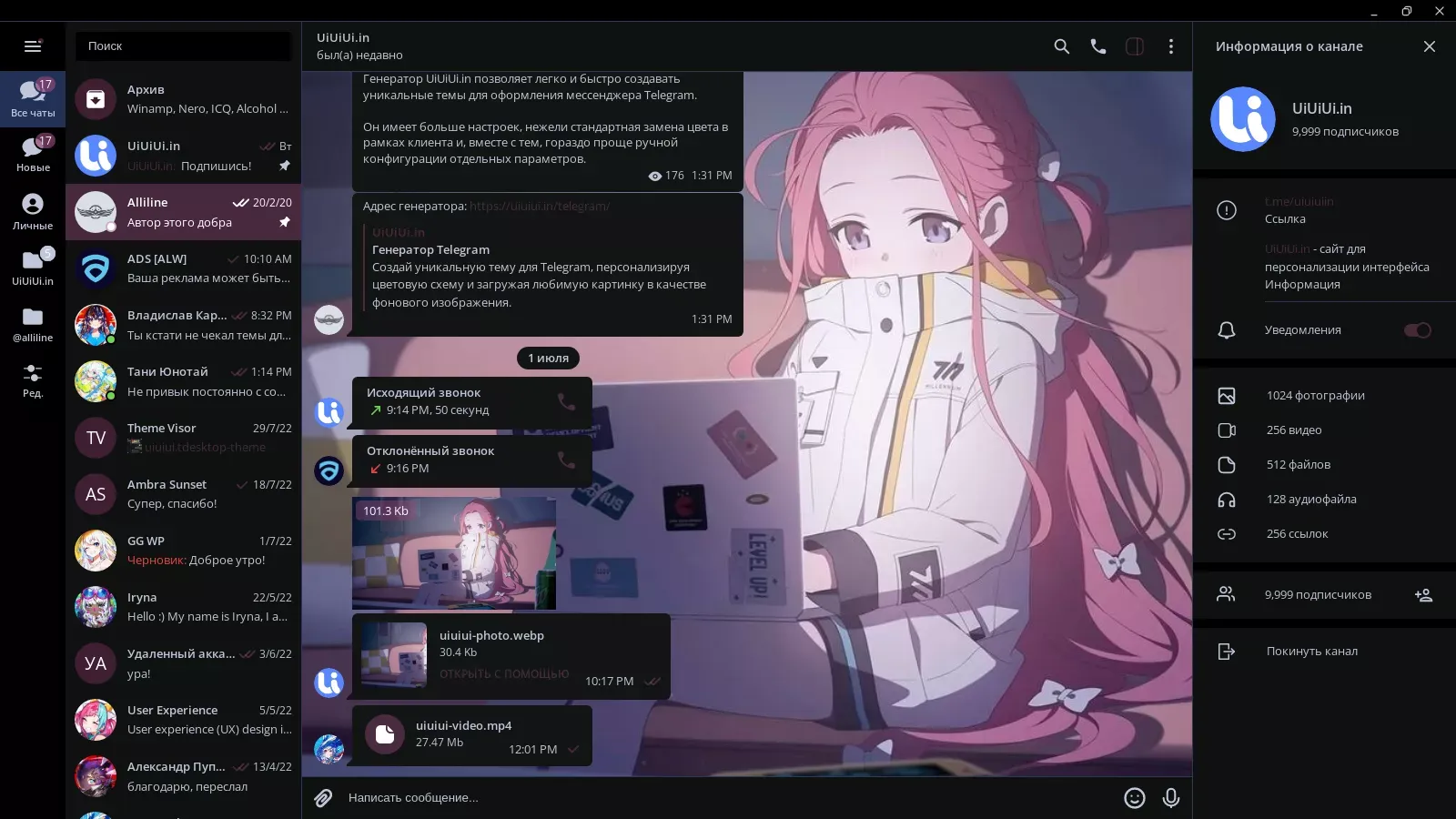
Task: Record a voice message with microphone
Action: [x=1171, y=798]
